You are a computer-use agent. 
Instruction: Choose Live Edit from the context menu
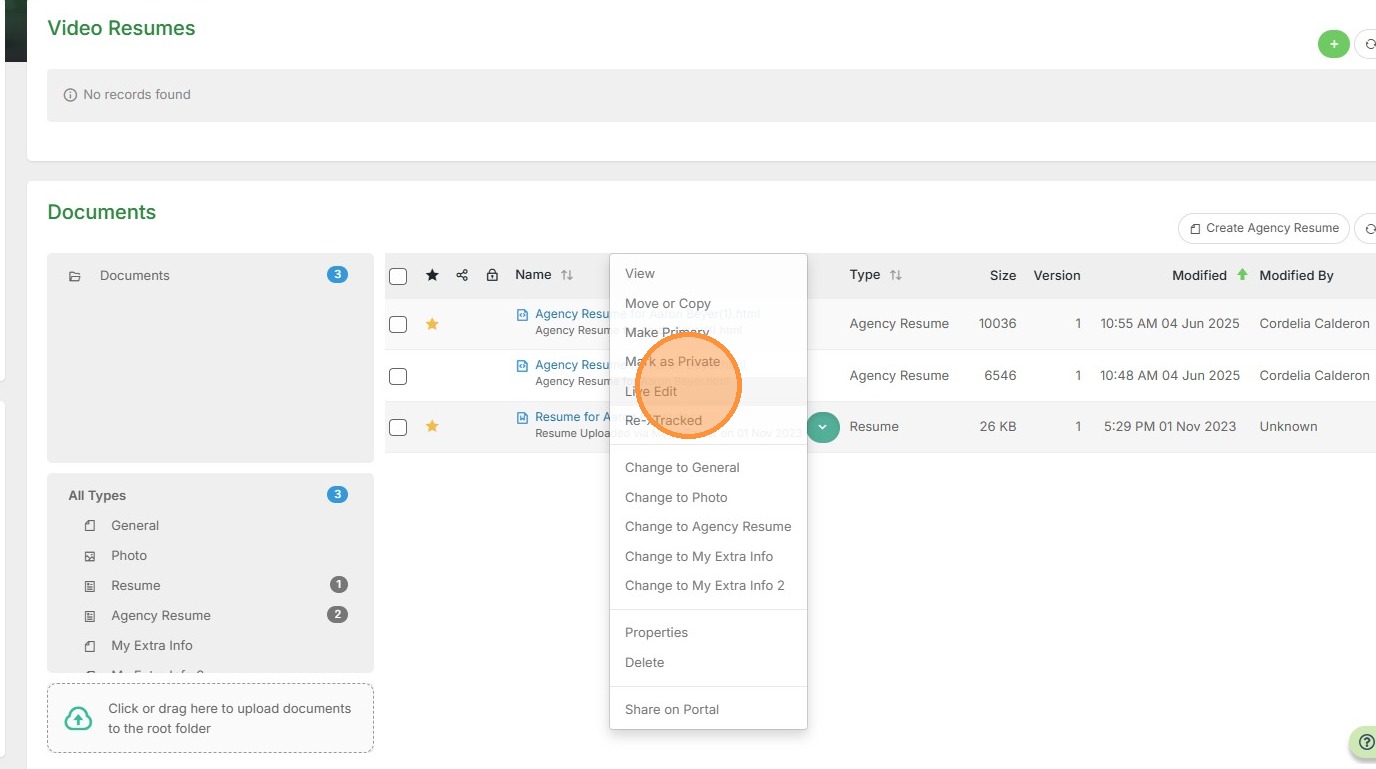click(708, 391)
